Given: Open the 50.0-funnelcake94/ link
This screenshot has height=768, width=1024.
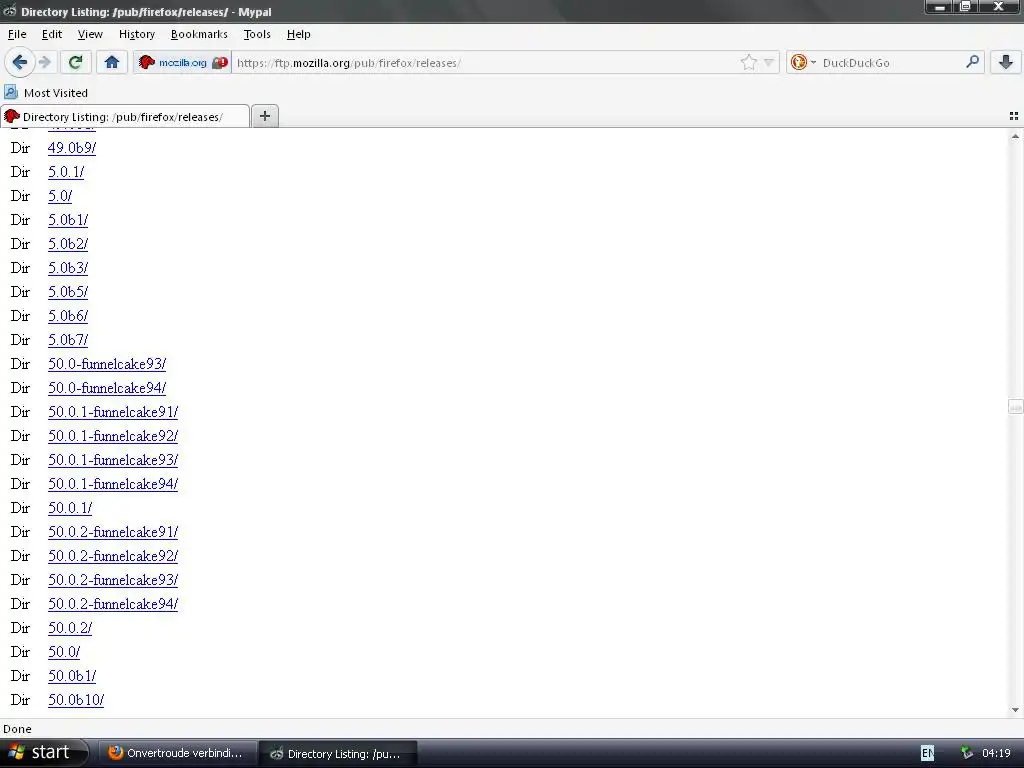Looking at the screenshot, I should tap(107, 388).
